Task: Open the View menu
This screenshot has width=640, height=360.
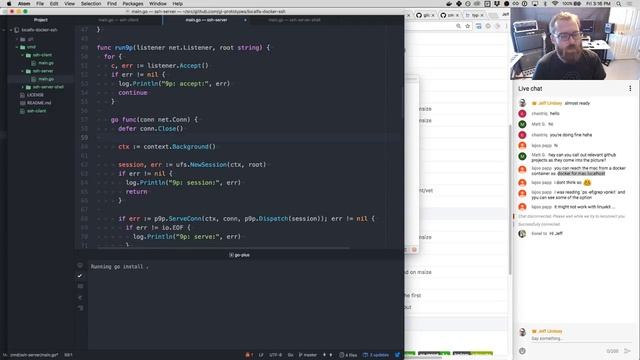Action: click(x=69, y=3)
